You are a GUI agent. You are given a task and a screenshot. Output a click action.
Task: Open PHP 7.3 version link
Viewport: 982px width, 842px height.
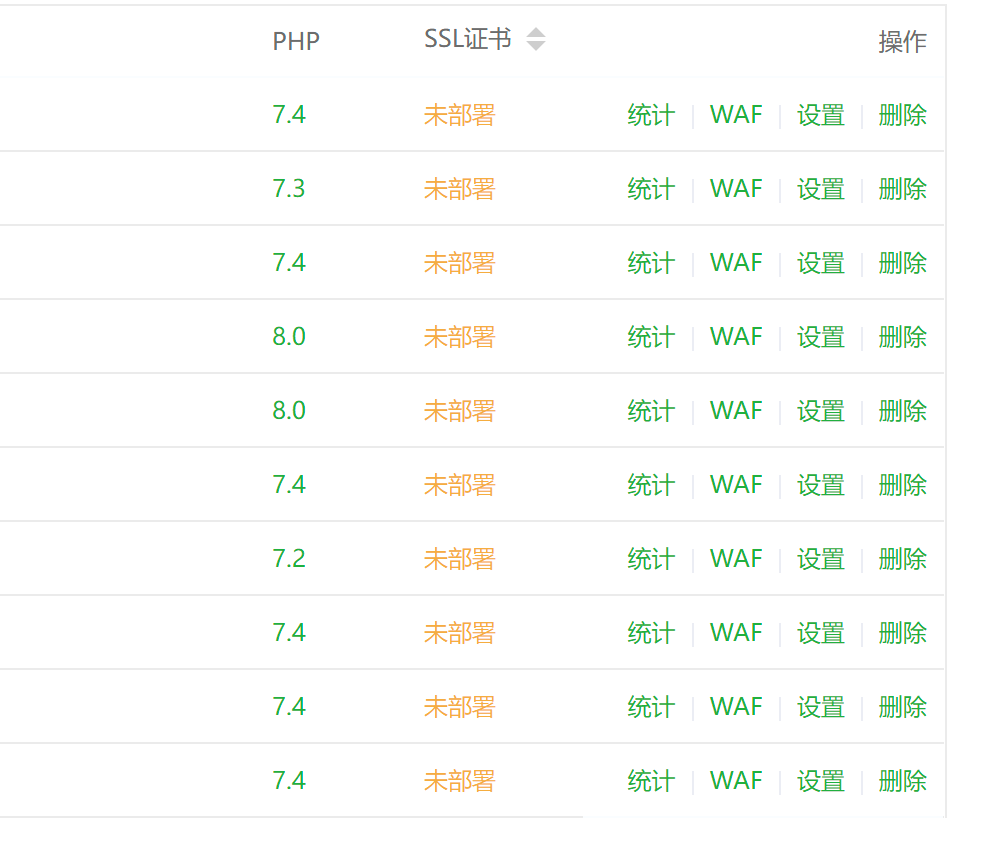pos(289,189)
